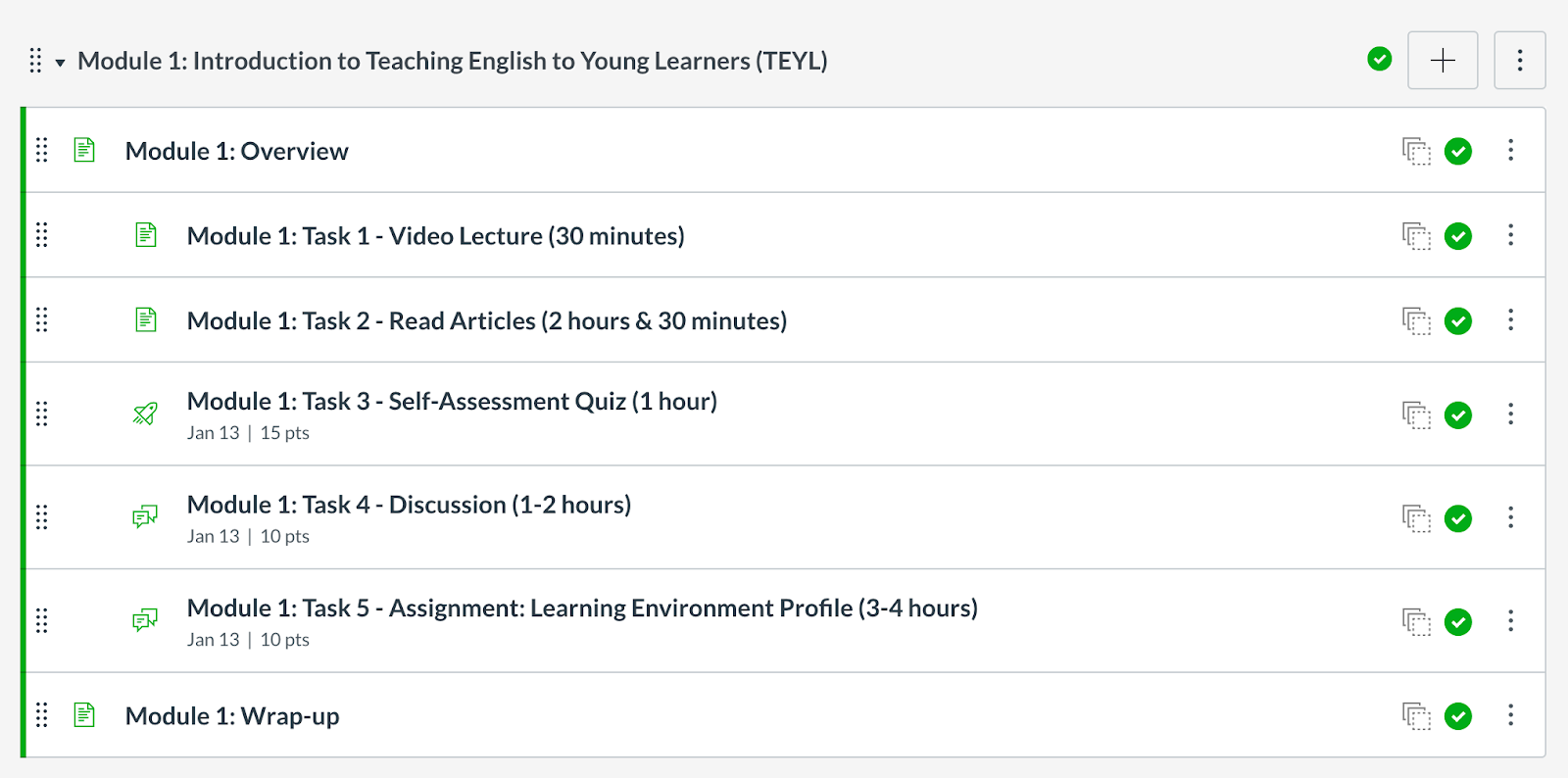Open the module header three-dot options menu
The height and width of the screenshot is (778, 1568).
(x=1520, y=60)
